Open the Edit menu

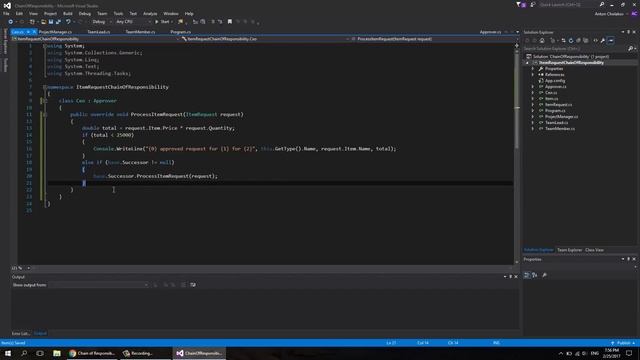point(19,13)
